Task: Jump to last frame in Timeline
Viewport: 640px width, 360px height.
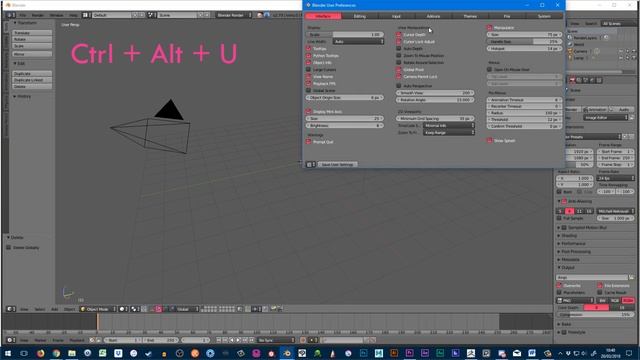Action: (251, 340)
